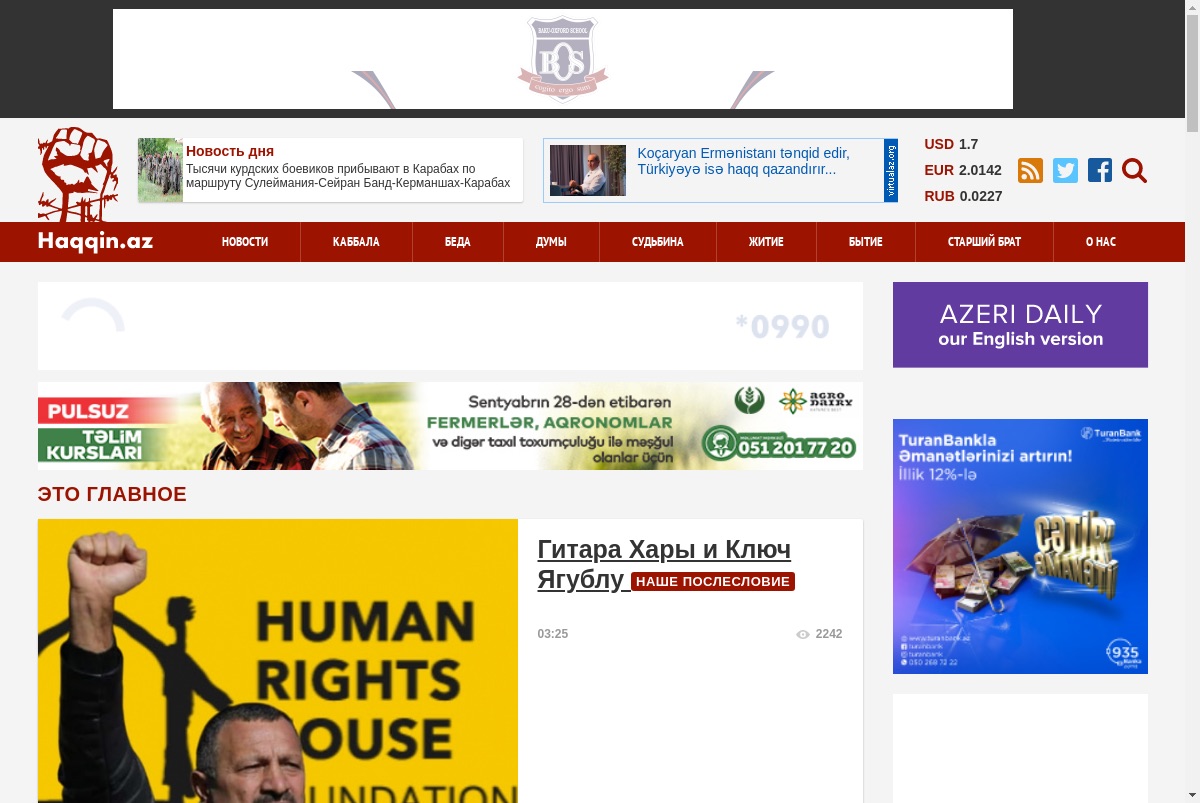Click the USD 1.7 exchange rate
Viewport: 1200px width, 803px height.
pos(951,144)
